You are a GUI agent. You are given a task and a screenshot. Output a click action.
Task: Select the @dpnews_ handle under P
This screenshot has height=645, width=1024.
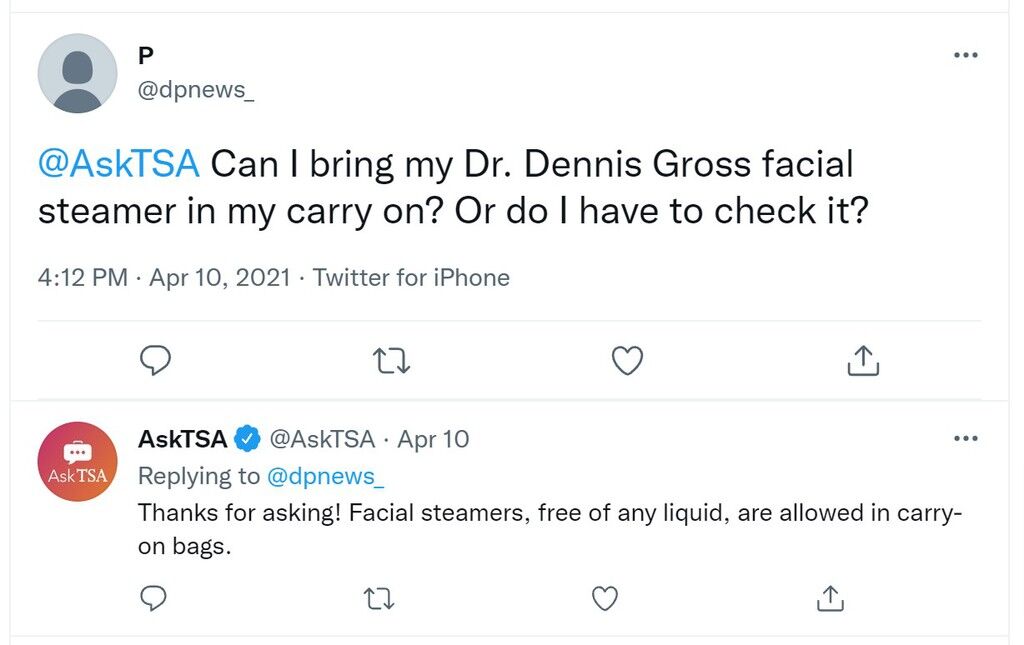point(196,89)
